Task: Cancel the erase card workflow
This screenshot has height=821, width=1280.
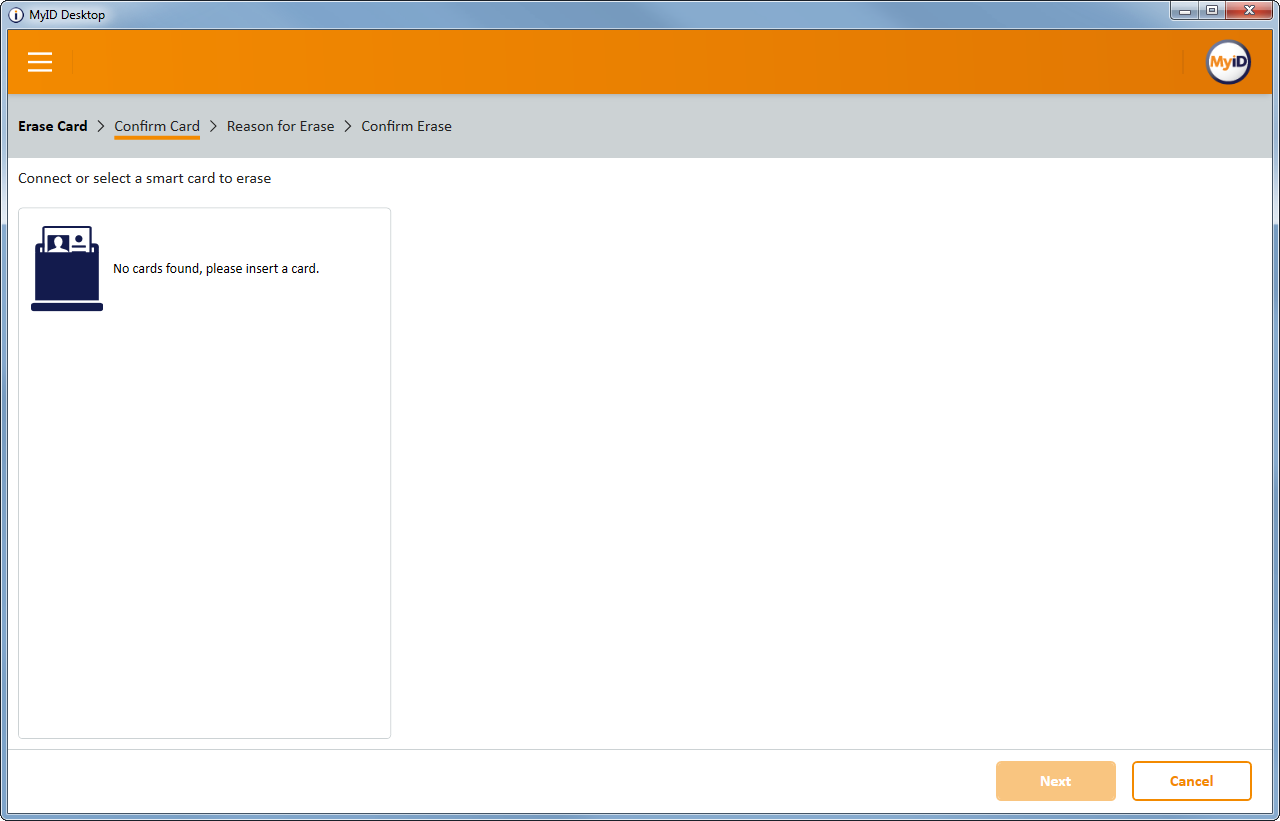Action: coord(1191,781)
